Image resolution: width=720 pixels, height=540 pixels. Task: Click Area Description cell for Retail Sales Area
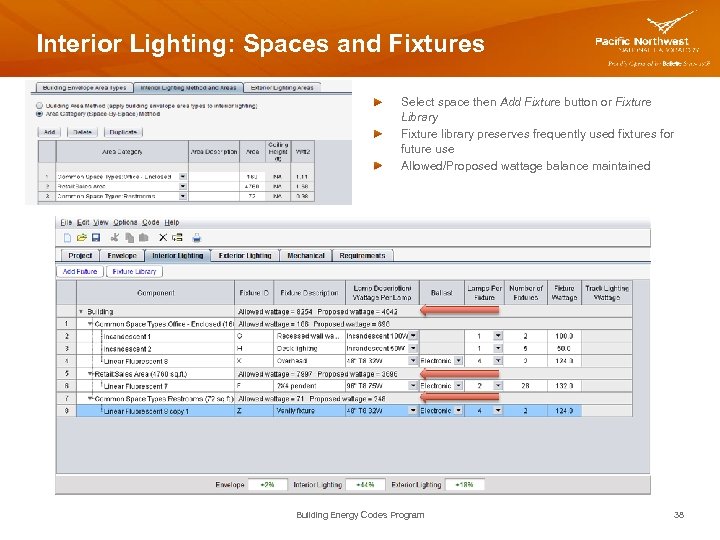tap(214, 186)
